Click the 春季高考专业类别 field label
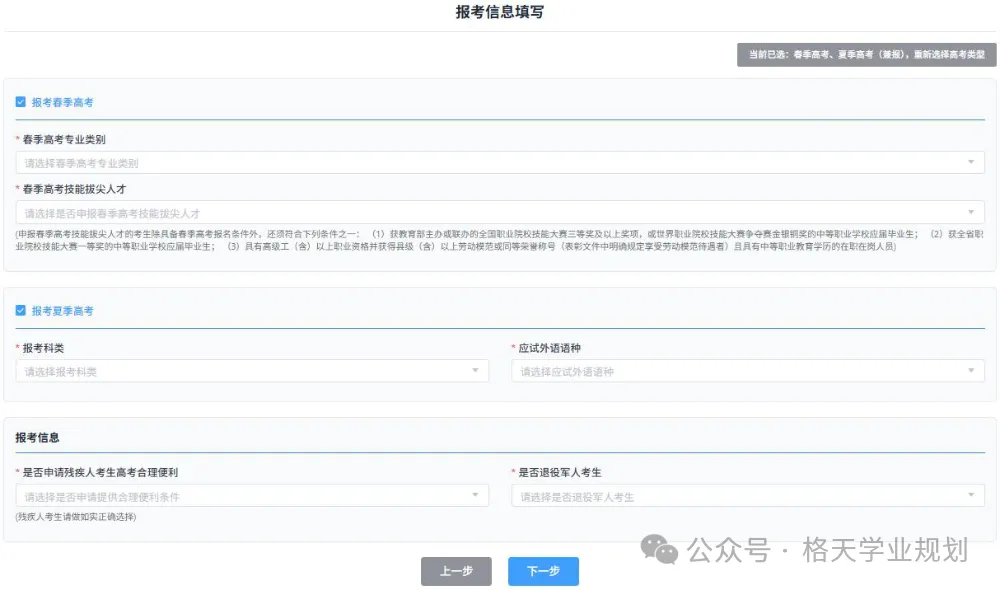The height and width of the screenshot is (590, 1000). point(64,139)
